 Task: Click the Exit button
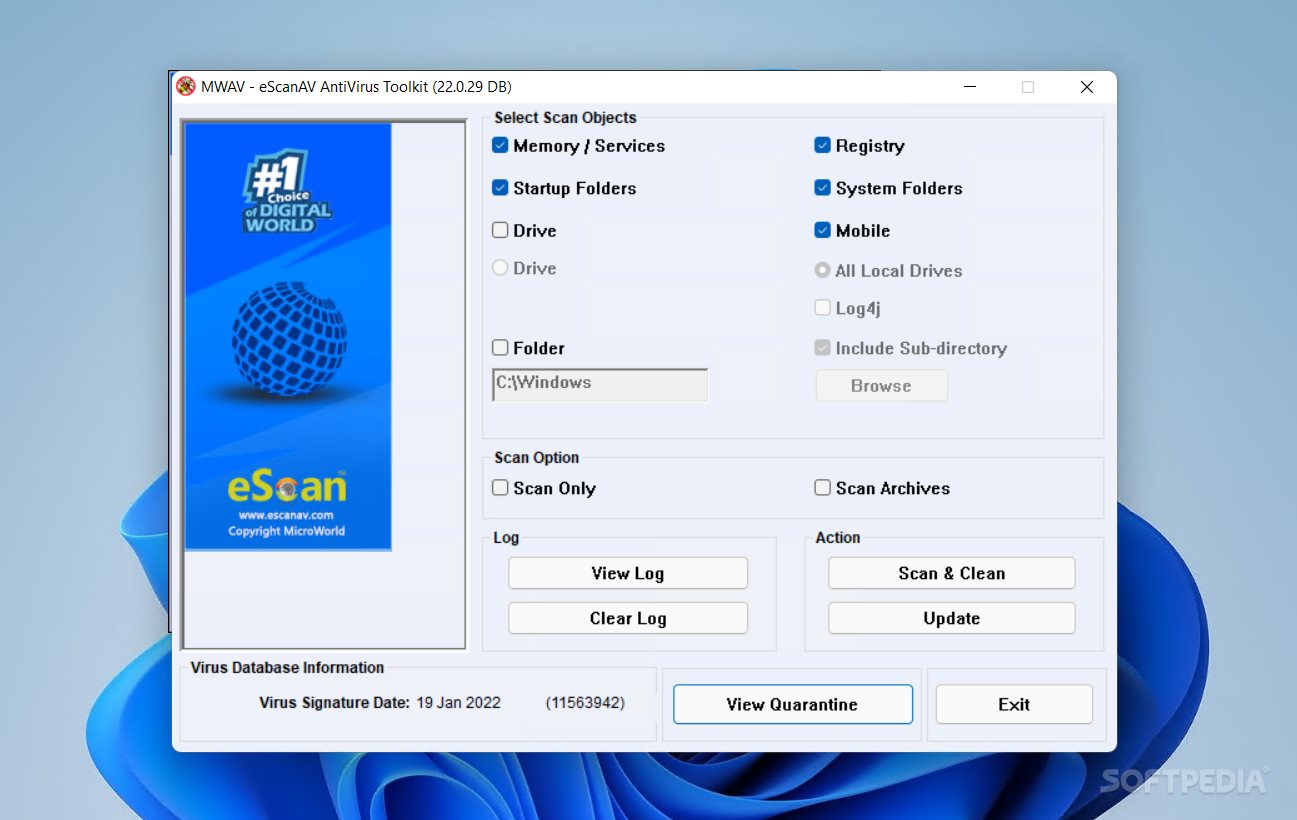pos(1014,704)
